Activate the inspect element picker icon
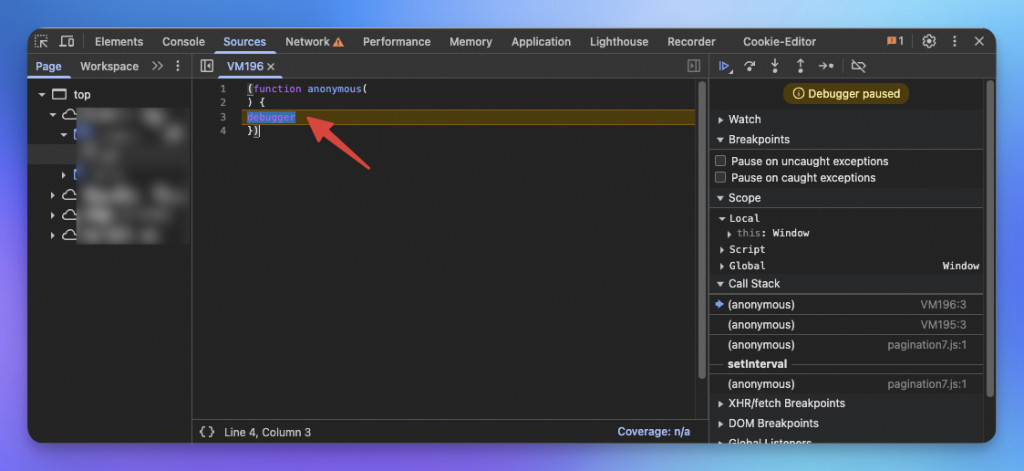1024x471 pixels. click(x=41, y=41)
